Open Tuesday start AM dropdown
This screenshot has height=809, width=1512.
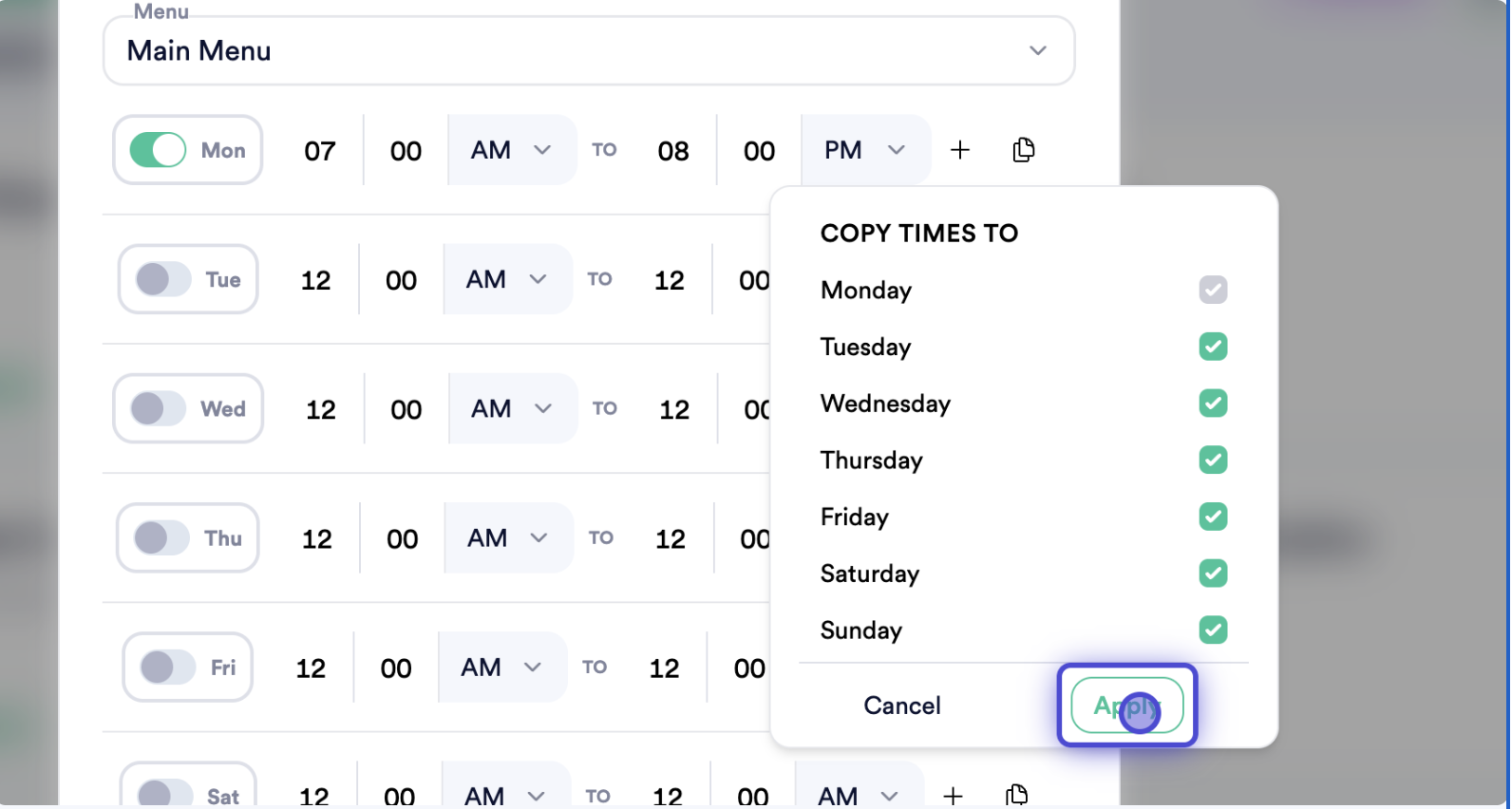(x=507, y=279)
